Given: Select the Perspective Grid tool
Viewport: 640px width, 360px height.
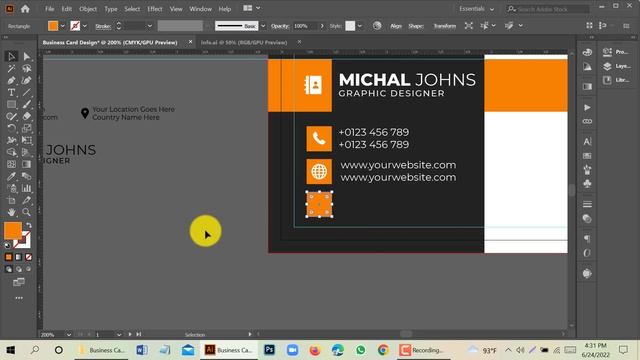Looking at the screenshot, I should click(x=27, y=152).
